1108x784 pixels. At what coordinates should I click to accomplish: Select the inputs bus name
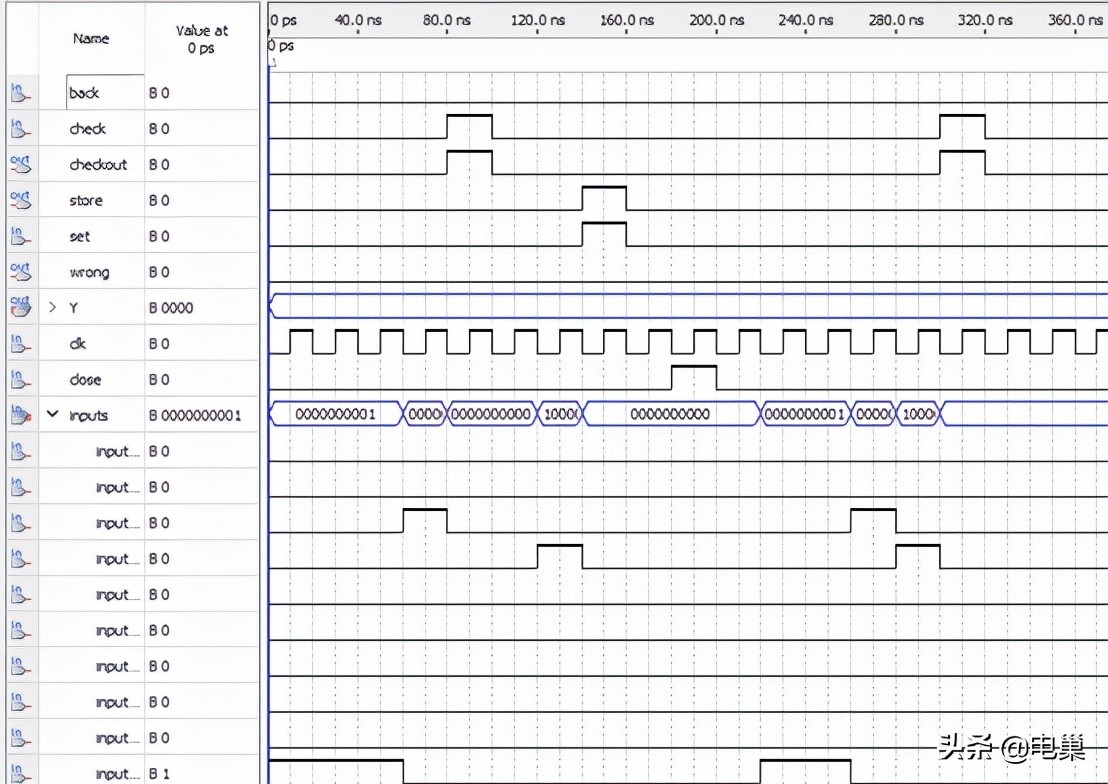click(x=88, y=416)
